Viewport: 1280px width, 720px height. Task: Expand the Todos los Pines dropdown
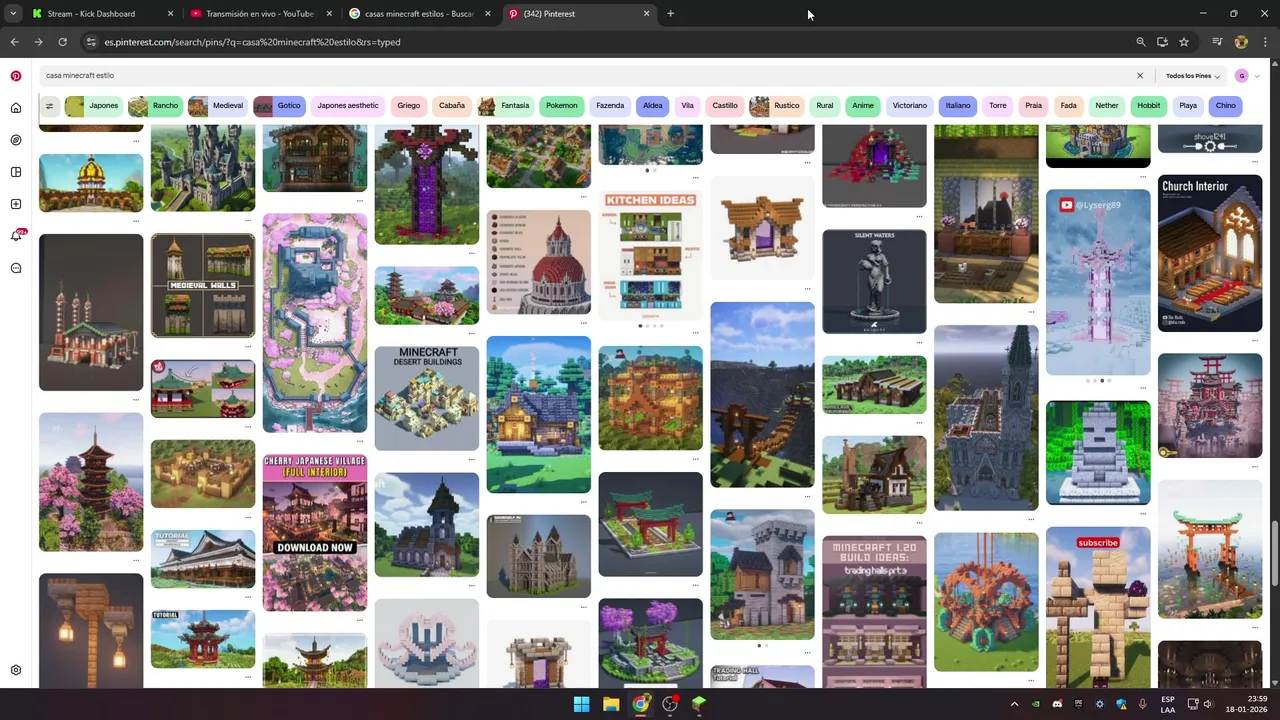coord(1192,76)
